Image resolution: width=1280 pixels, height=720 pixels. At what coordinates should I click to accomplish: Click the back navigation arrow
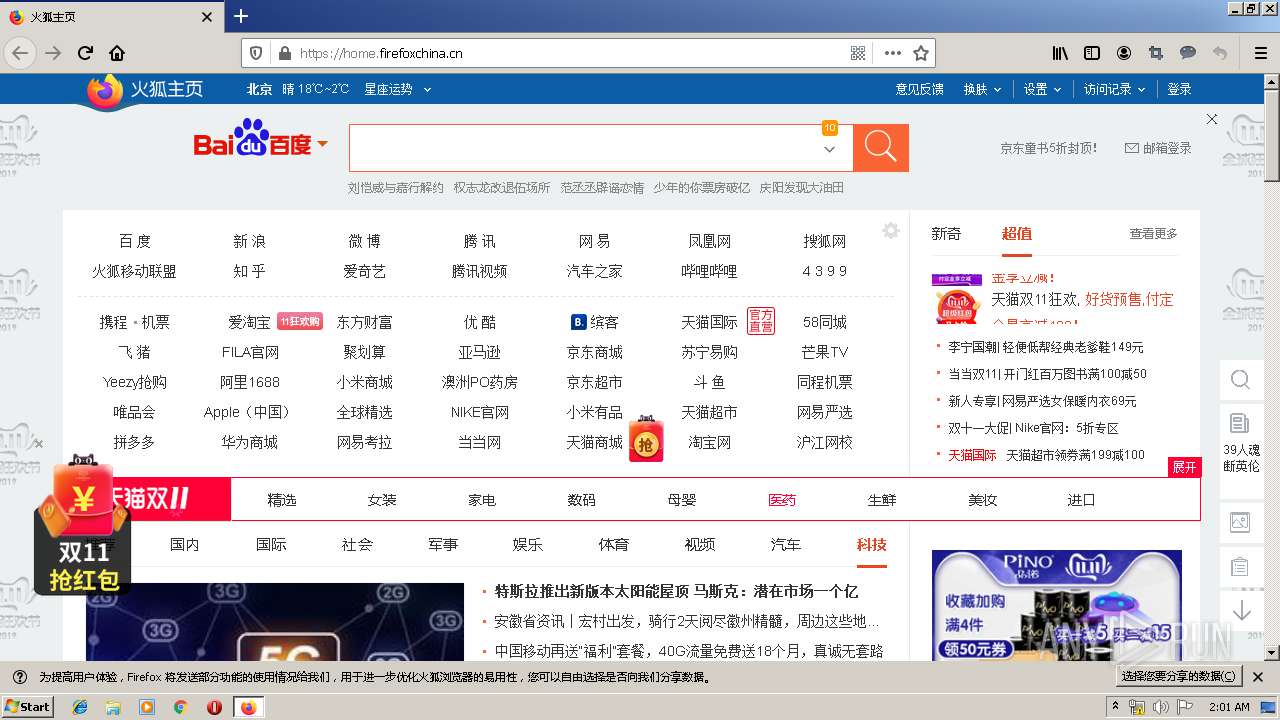pyautogui.click(x=19, y=53)
